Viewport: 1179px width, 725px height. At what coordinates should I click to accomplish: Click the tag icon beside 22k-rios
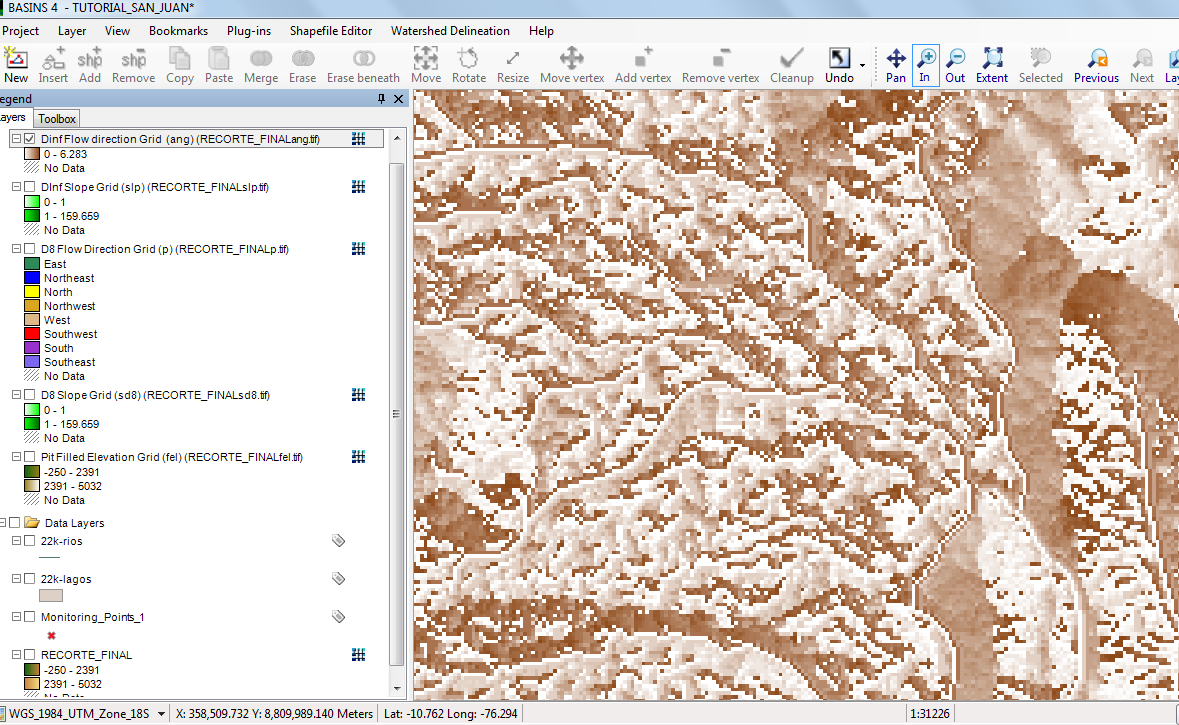click(x=338, y=540)
